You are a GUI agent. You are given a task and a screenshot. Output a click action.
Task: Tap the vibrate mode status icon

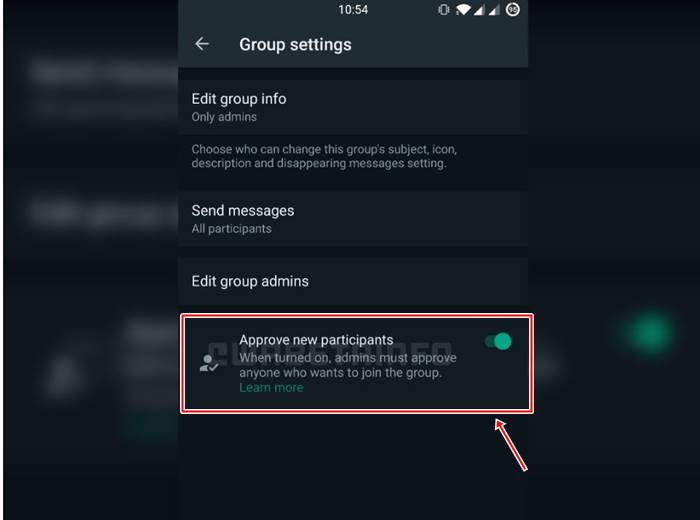[x=443, y=9]
